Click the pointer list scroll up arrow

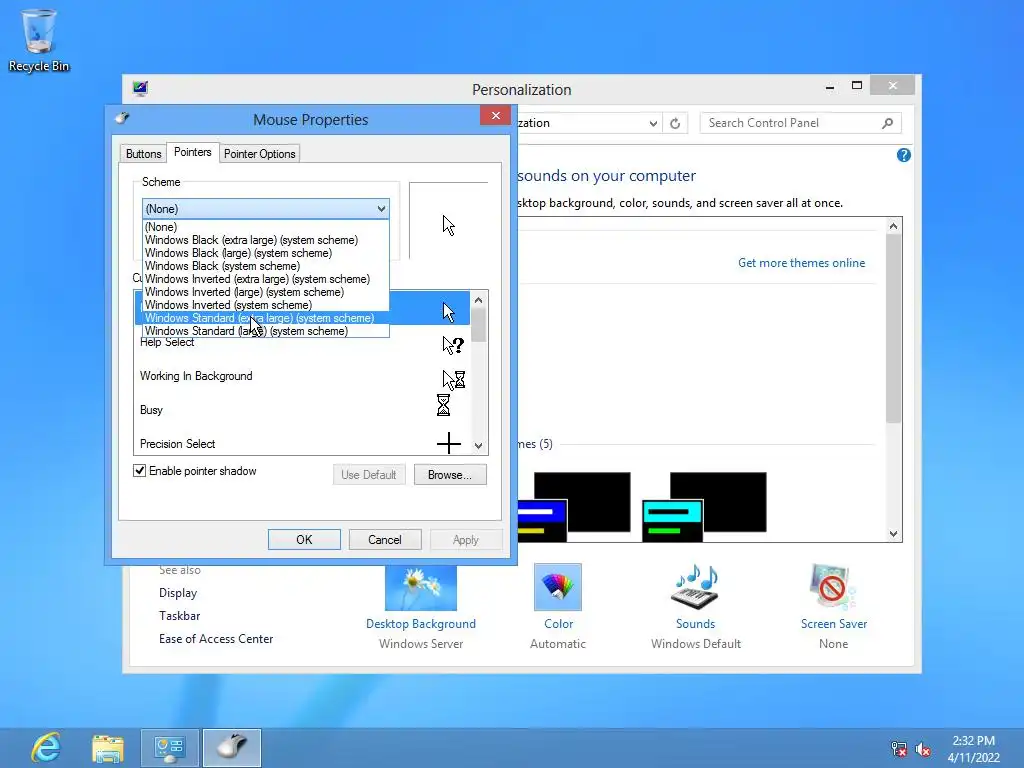(479, 300)
